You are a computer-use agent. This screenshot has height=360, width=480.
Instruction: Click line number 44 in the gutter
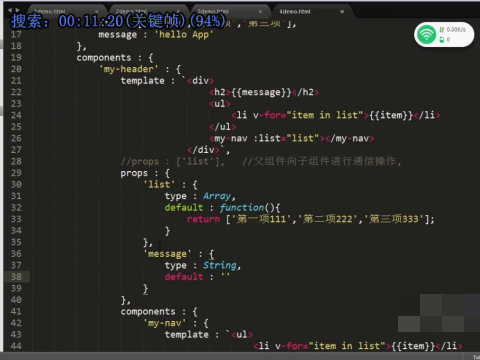tap(16, 346)
